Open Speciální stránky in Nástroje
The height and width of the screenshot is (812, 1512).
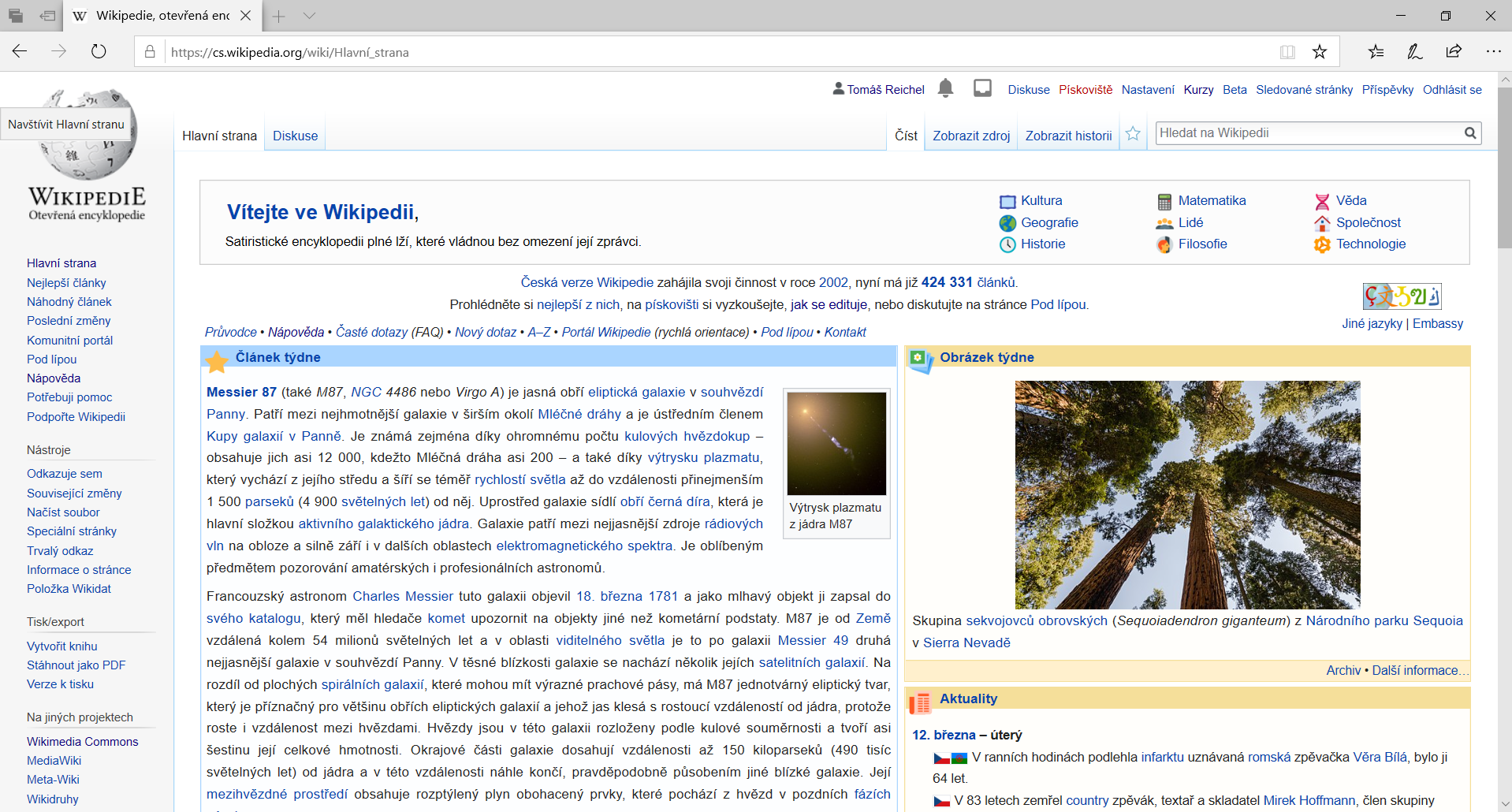click(72, 531)
